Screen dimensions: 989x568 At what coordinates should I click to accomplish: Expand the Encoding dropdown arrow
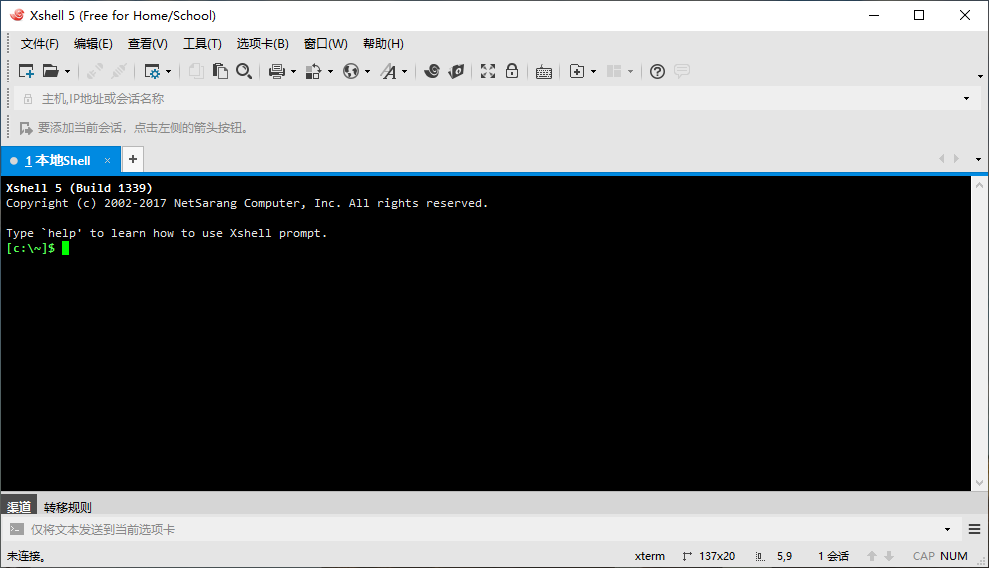point(368,72)
